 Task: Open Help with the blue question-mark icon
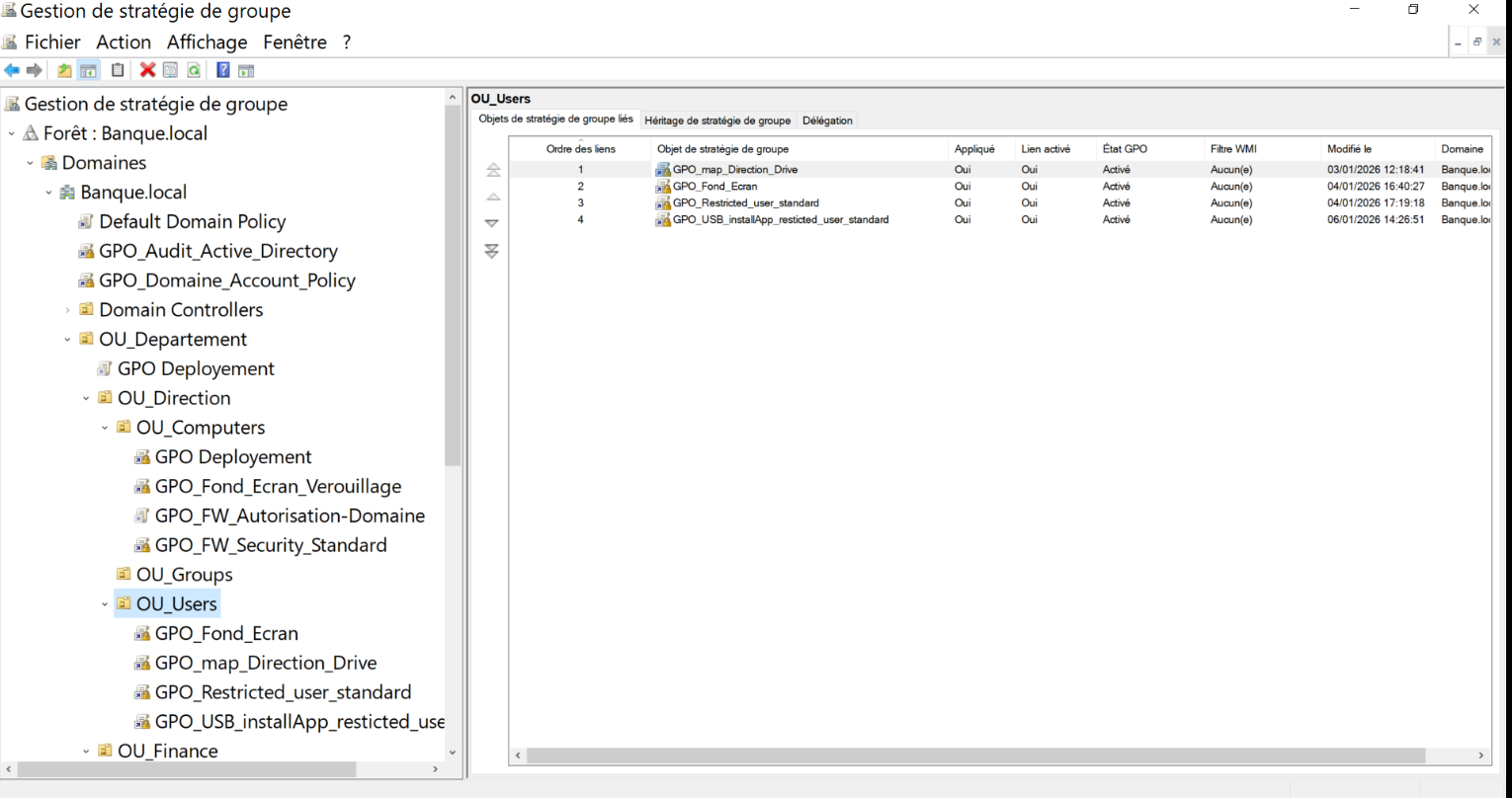coord(223,70)
